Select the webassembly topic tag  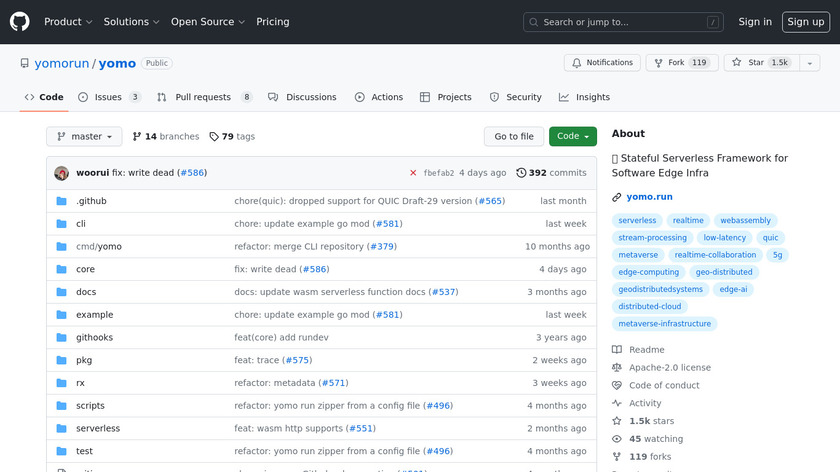(x=745, y=220)
